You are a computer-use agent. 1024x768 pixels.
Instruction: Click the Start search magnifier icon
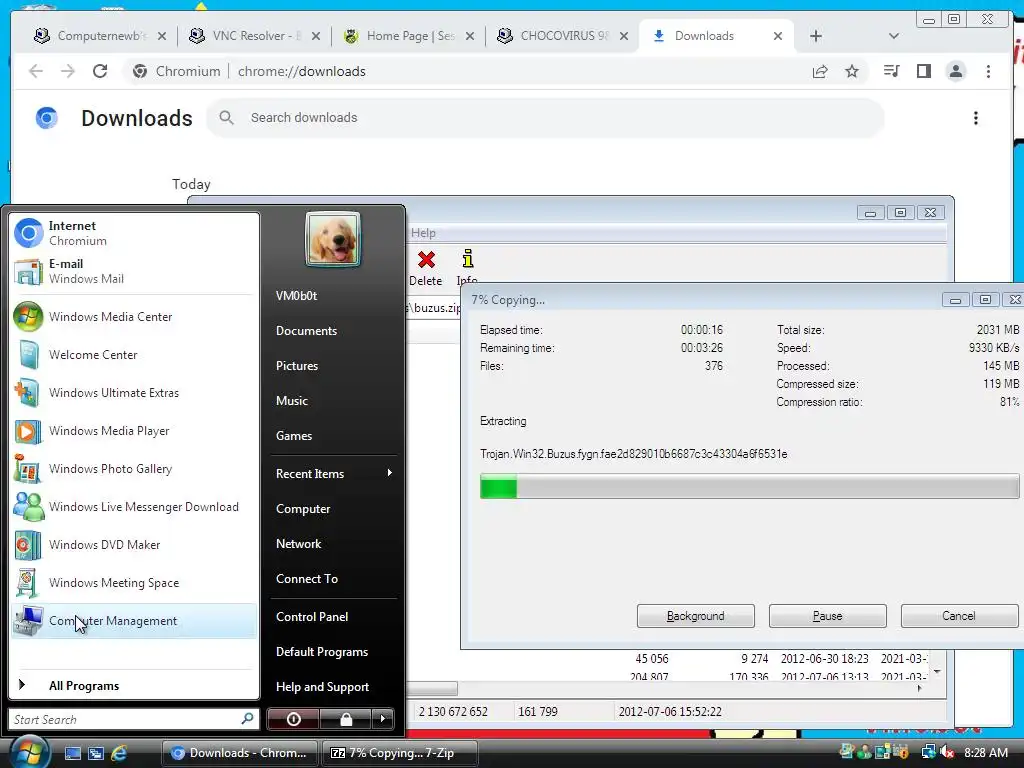[248, 719]
